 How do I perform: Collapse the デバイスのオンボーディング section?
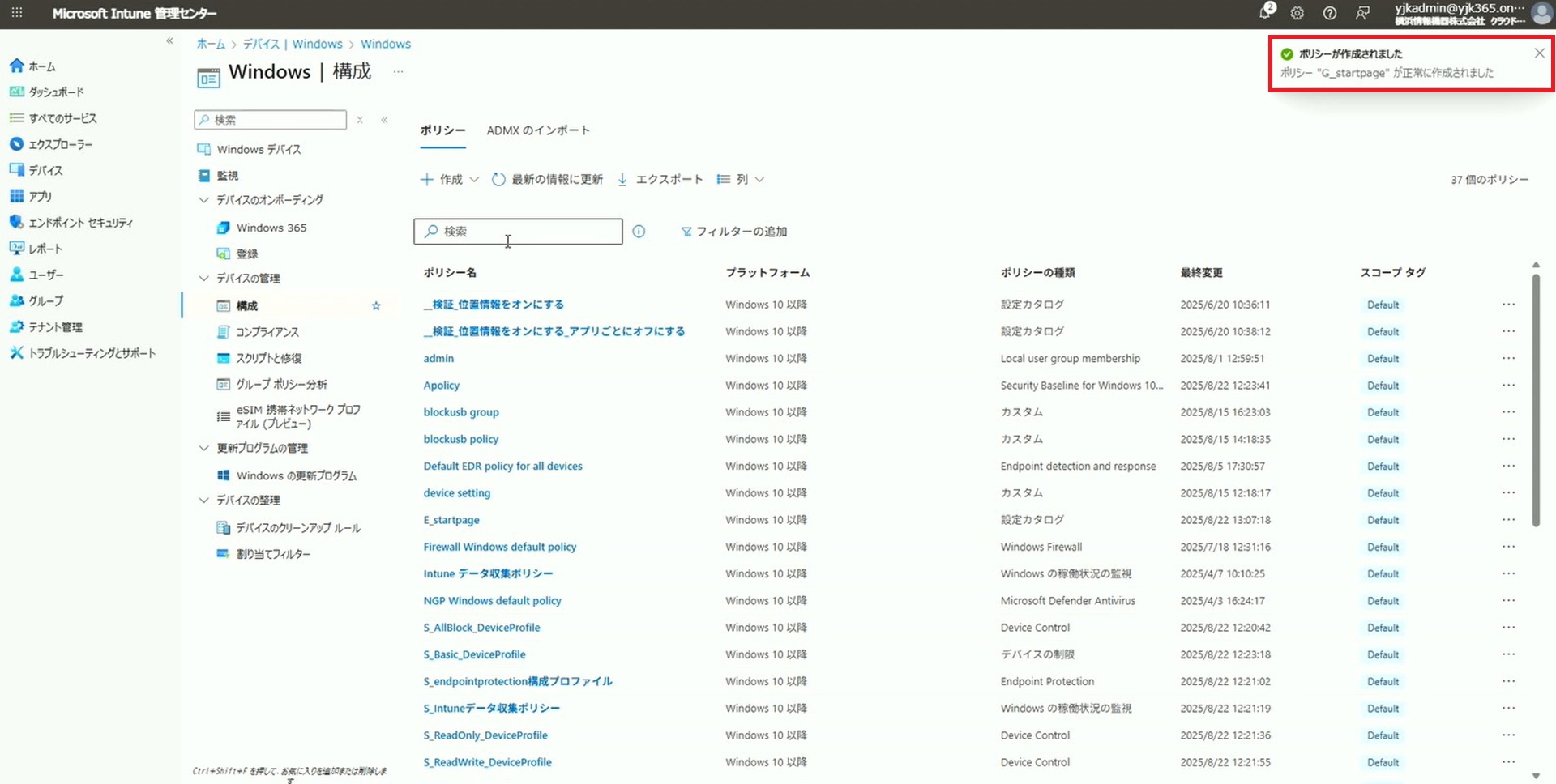point(204,200)
